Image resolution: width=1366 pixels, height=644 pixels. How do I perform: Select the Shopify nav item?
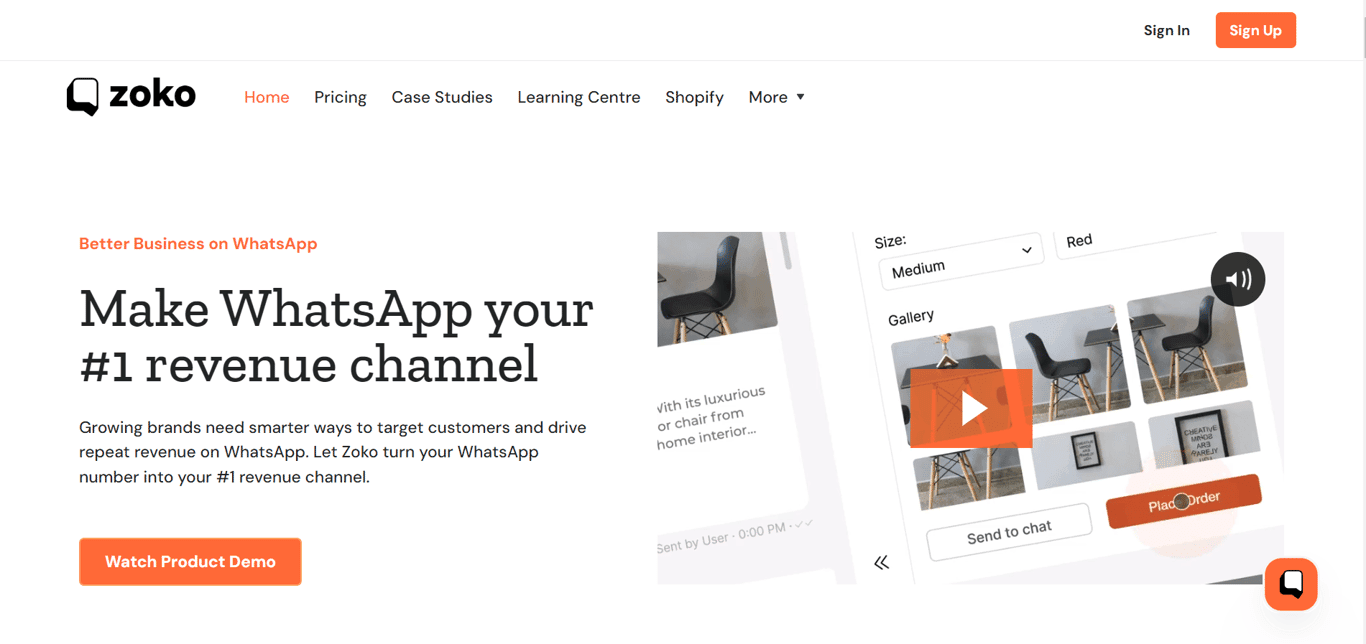[694, 96]
